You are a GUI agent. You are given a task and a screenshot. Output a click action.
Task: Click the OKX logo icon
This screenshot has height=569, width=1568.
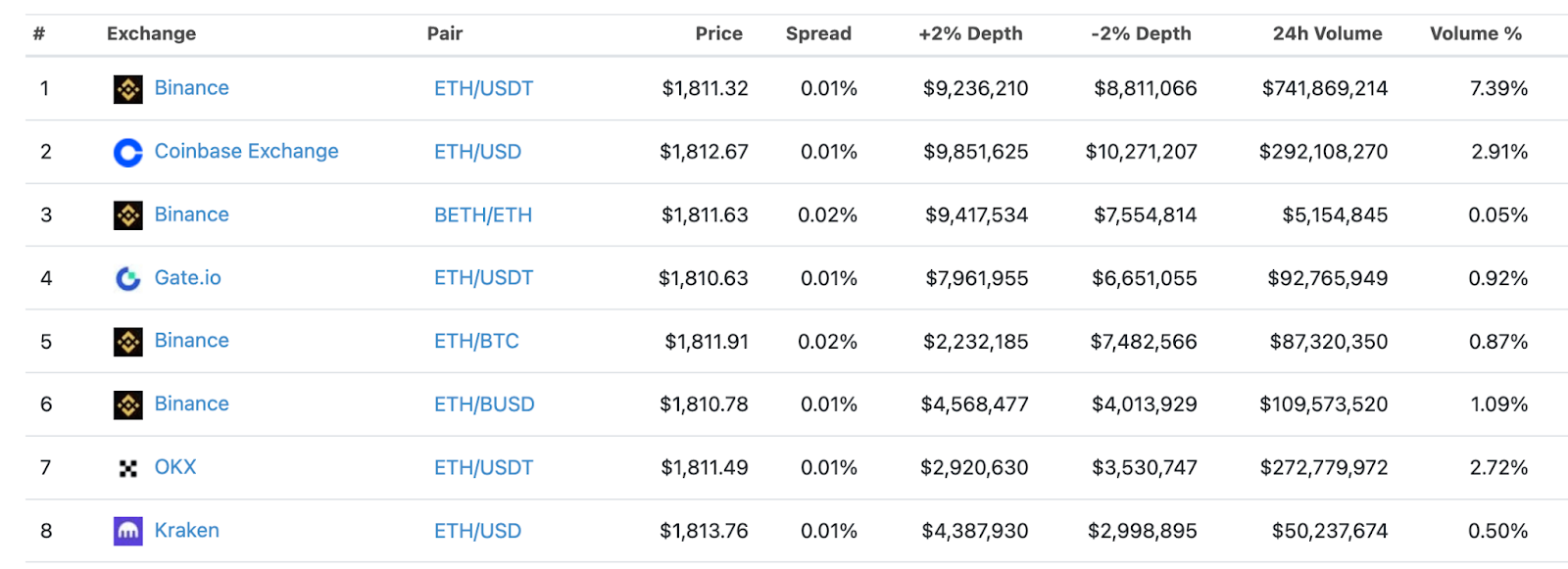click(x=127, y=468)
